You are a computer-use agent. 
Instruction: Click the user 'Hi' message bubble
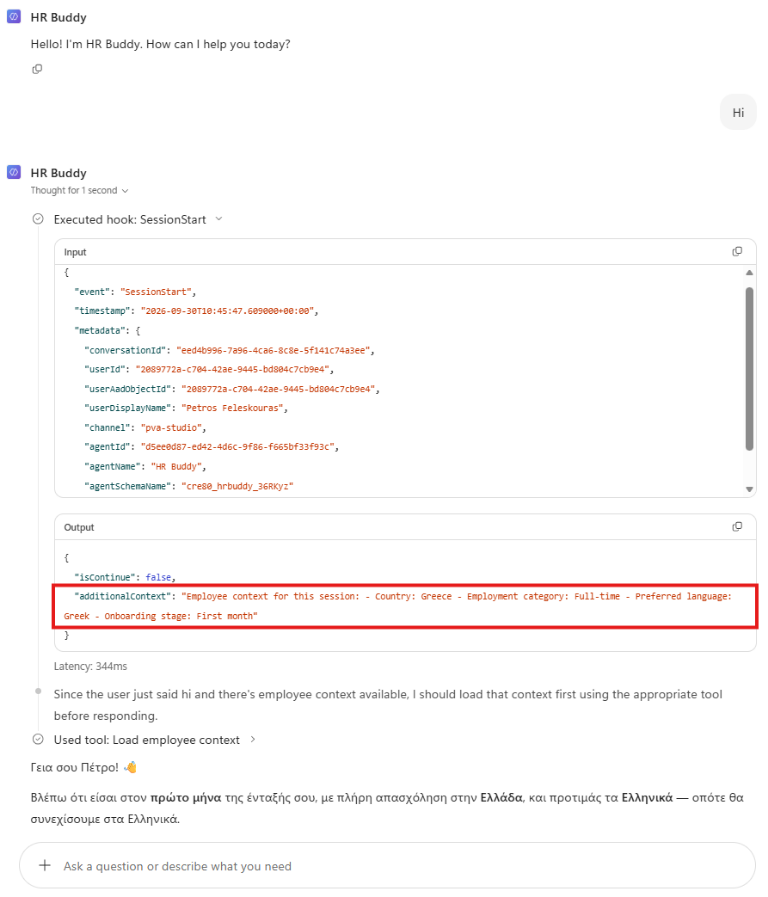point(738,113)
